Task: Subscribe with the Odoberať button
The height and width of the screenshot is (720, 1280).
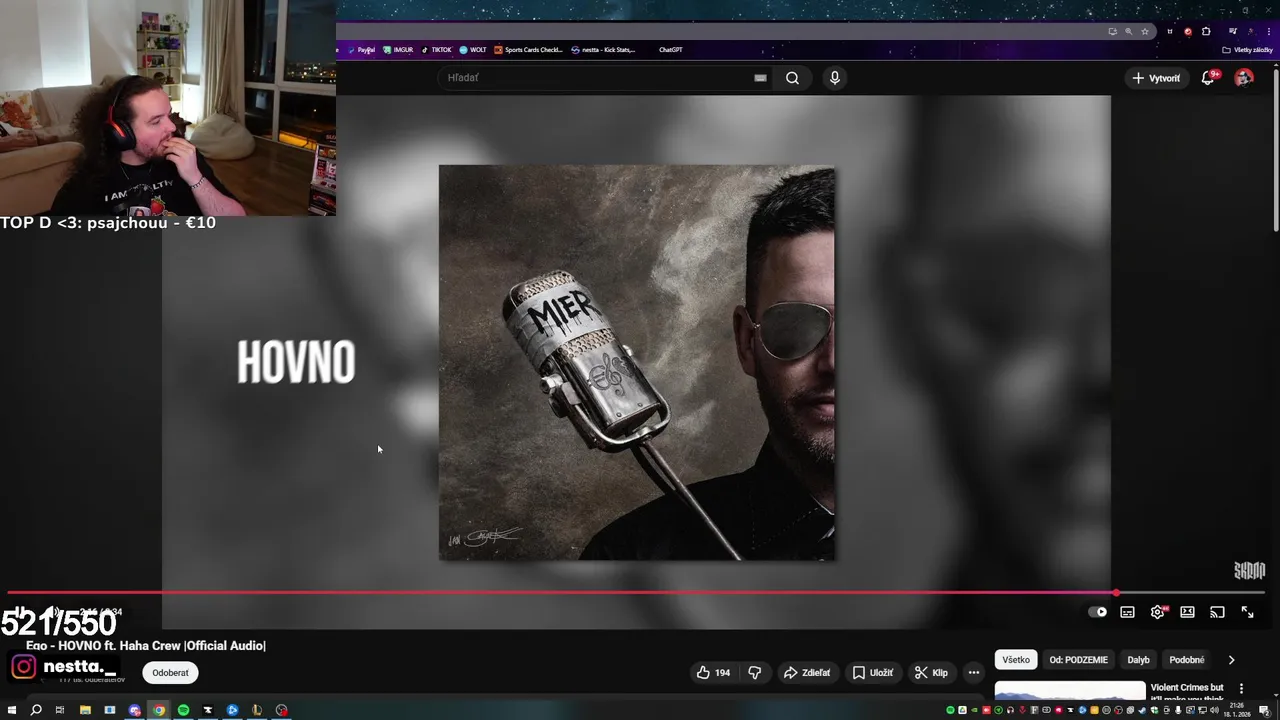Action: (x=170, y=673)
